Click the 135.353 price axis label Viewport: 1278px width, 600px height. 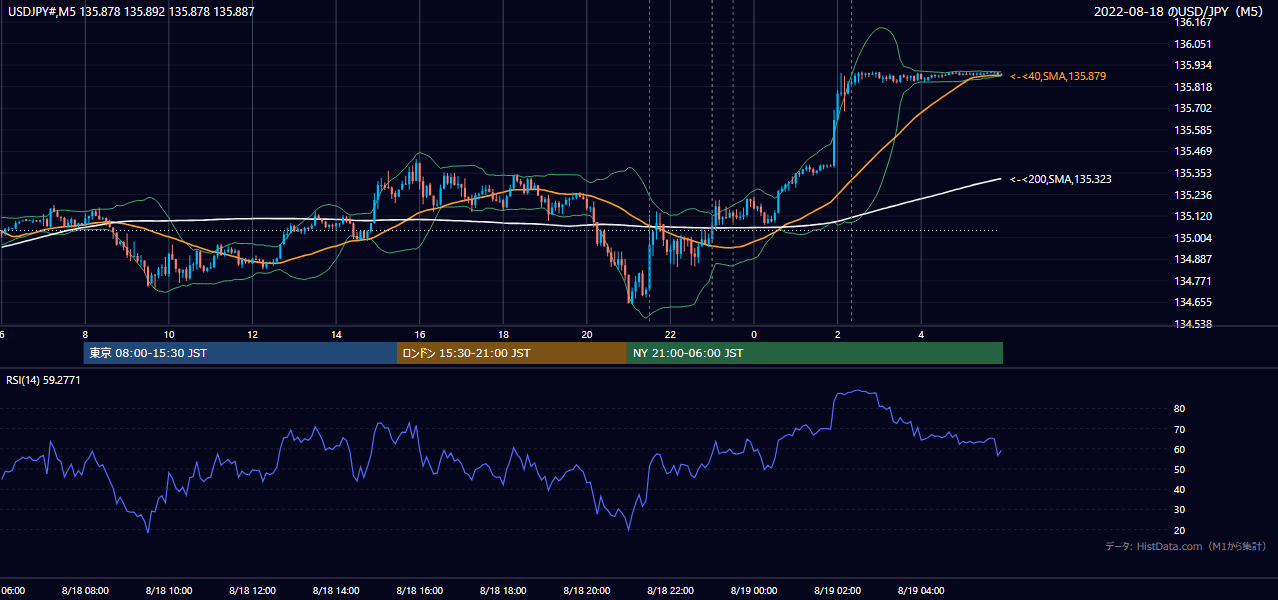(1192, 173)
